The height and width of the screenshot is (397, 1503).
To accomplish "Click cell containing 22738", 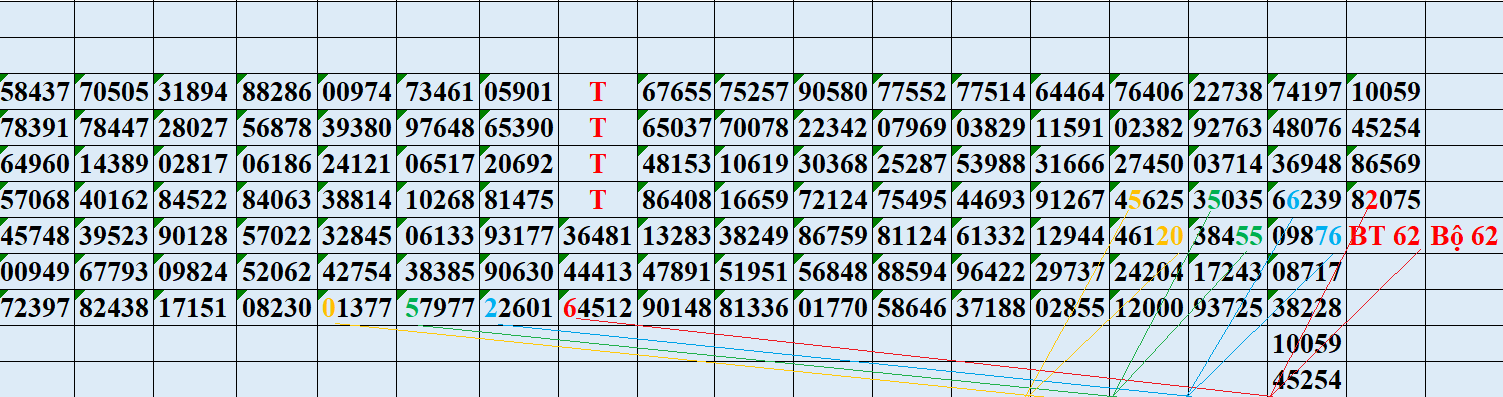I will (x=1228, y=93).
